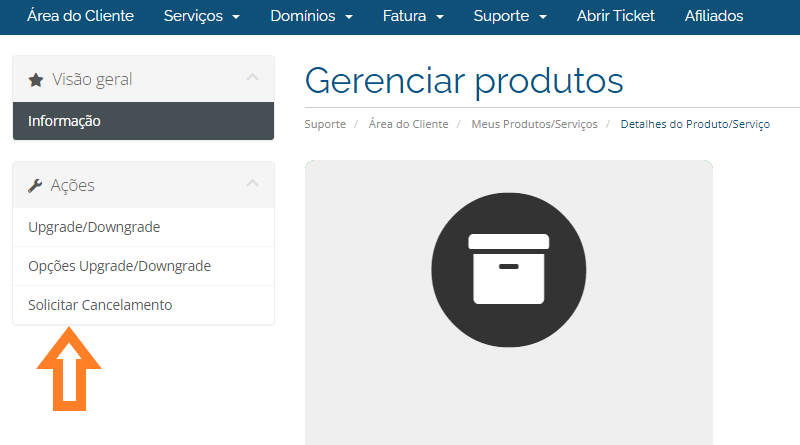
Task: Choose Opções Upgrade/Downgrade action
Action: pyautogui.click(x=143, y=266)
